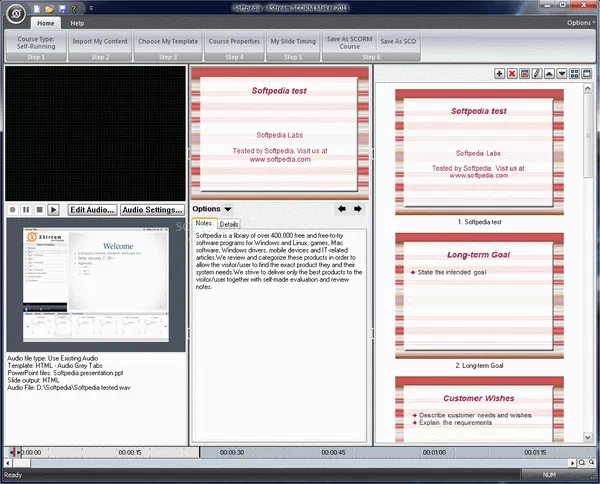
Task: Open the XStream application orb menu
Action: click(x=16, y=14)
